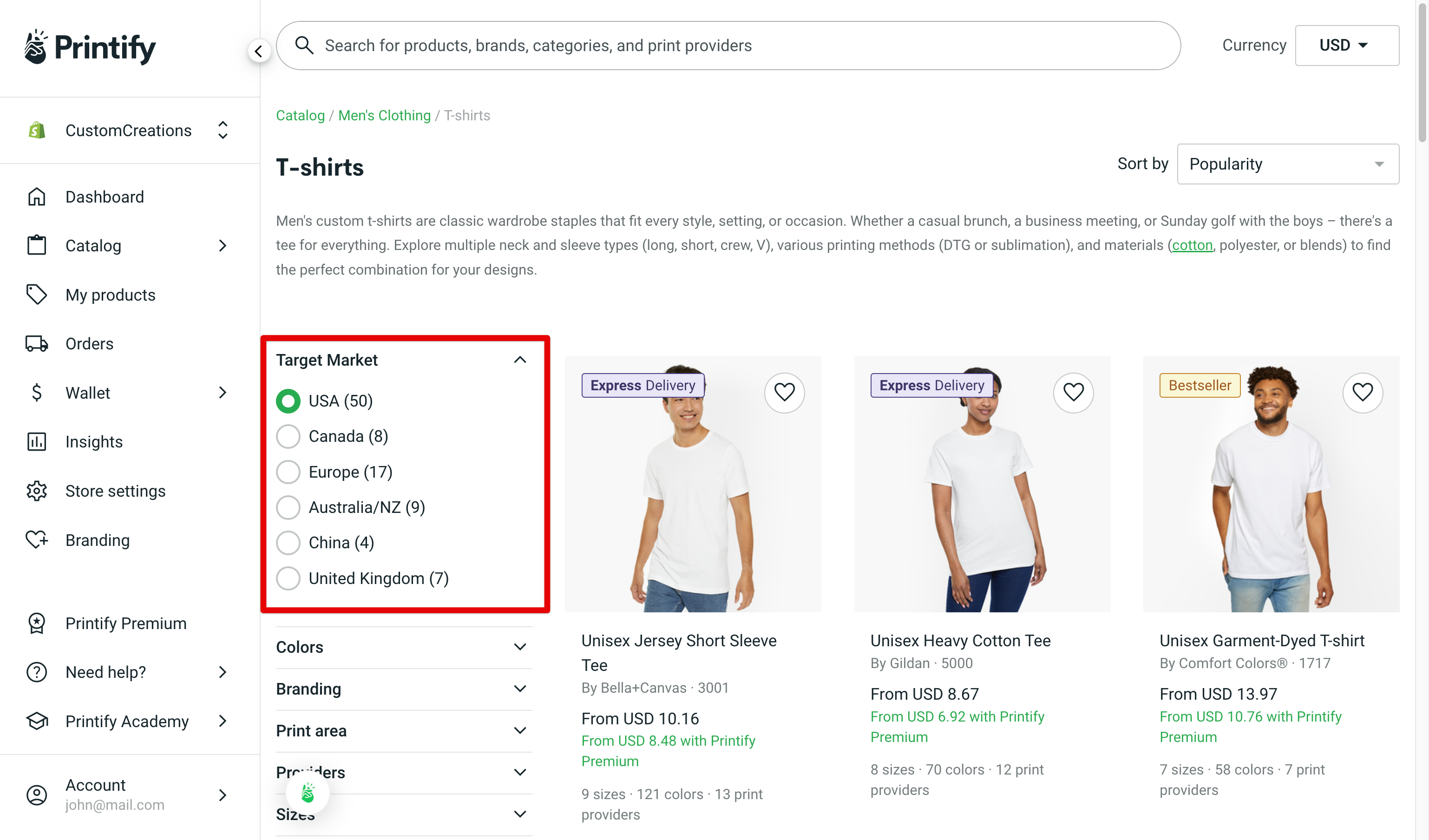Open the Wallet section
The width and height of the screenshot is (1429, 840).
pyautogui.click(x=87, y=393)
